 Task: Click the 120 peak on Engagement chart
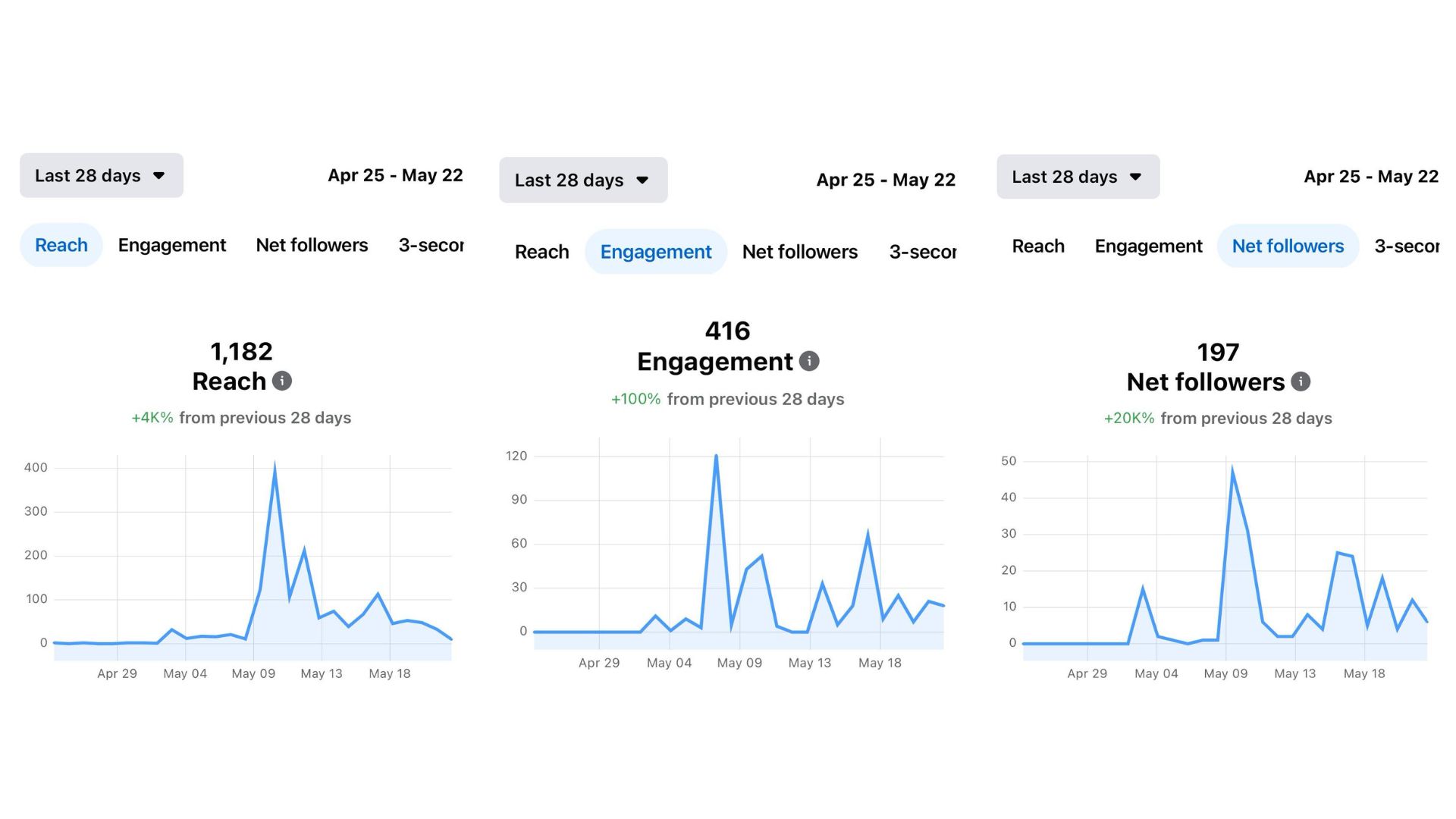click(716, 457)
